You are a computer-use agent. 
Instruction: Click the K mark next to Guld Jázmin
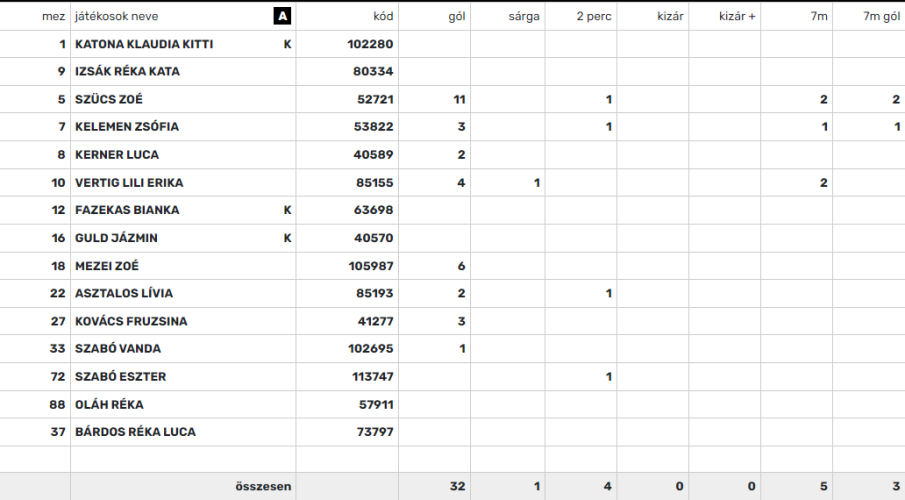tap(287, 238)
